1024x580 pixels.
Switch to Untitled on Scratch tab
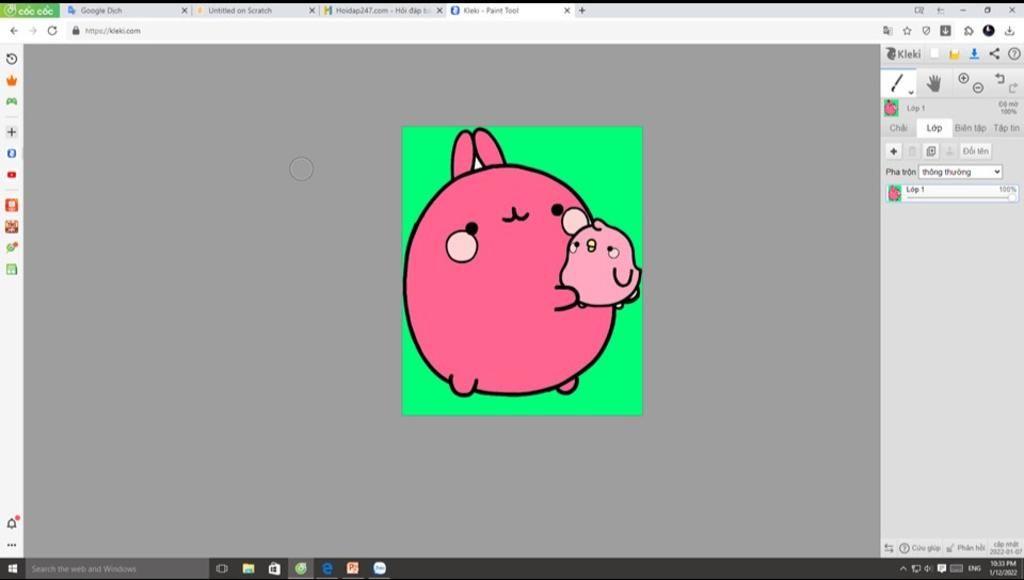pos(255,10)
